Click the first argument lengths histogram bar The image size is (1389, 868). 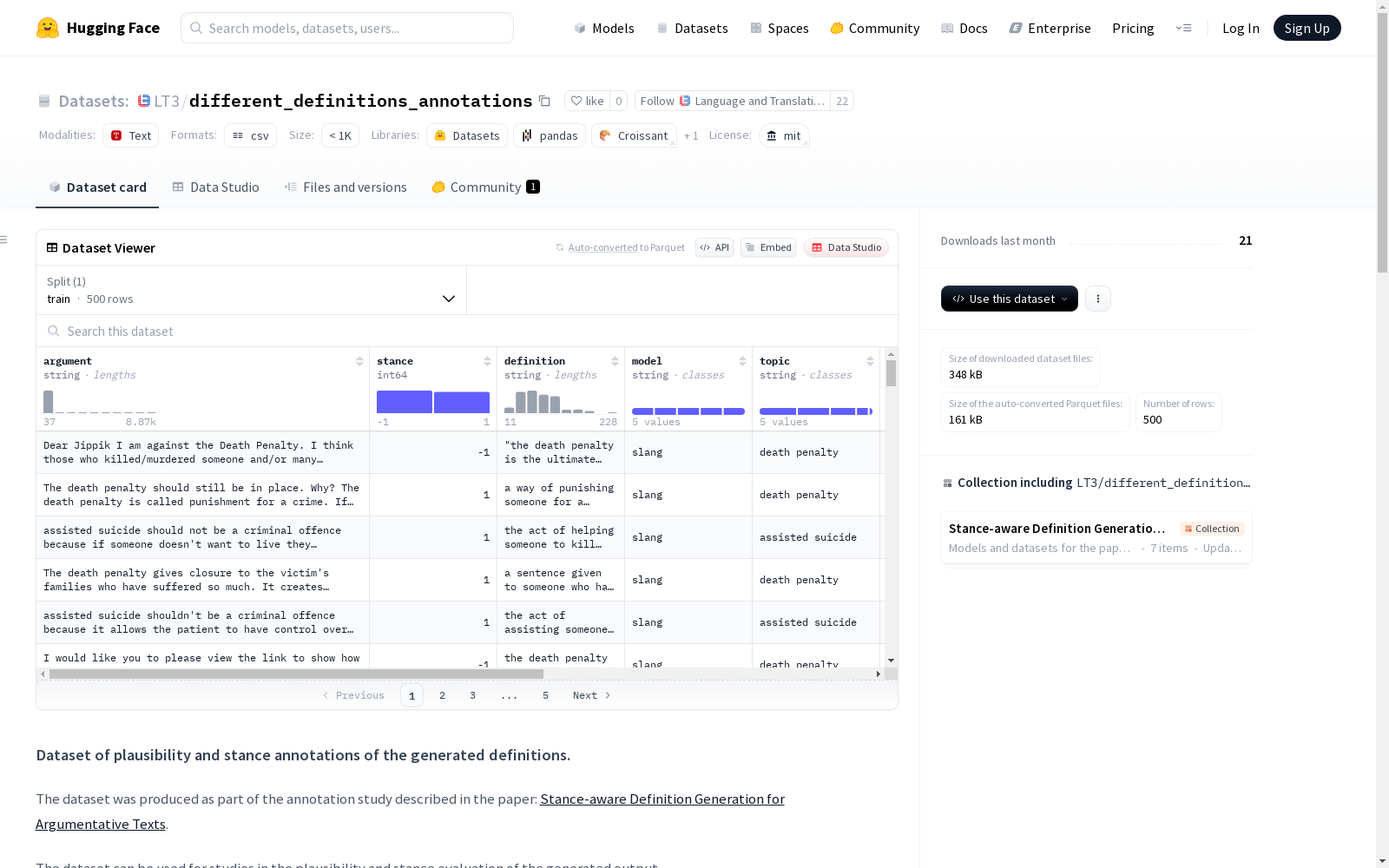(x=49, y=402)
